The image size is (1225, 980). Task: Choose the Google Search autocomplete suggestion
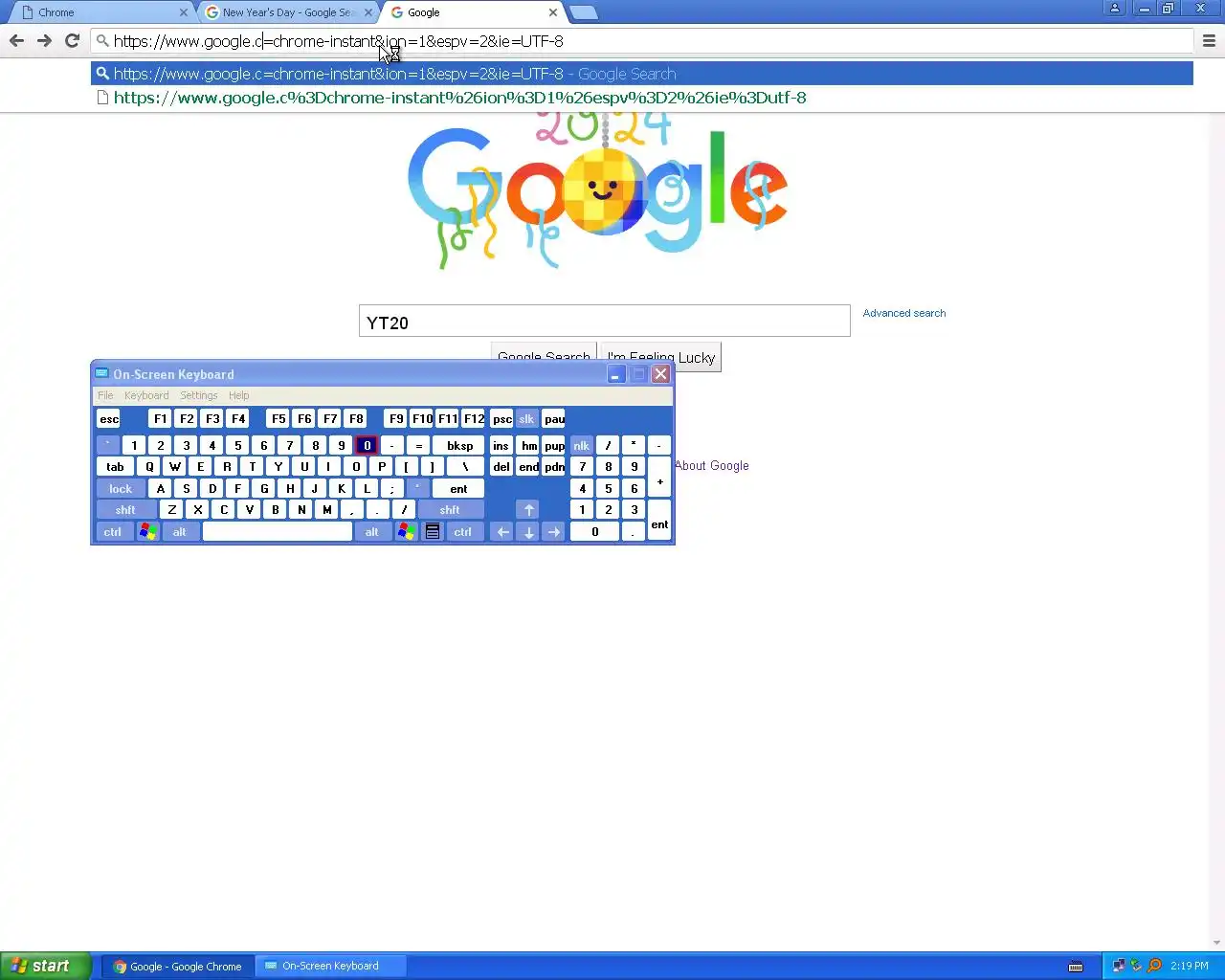[641, 74]
